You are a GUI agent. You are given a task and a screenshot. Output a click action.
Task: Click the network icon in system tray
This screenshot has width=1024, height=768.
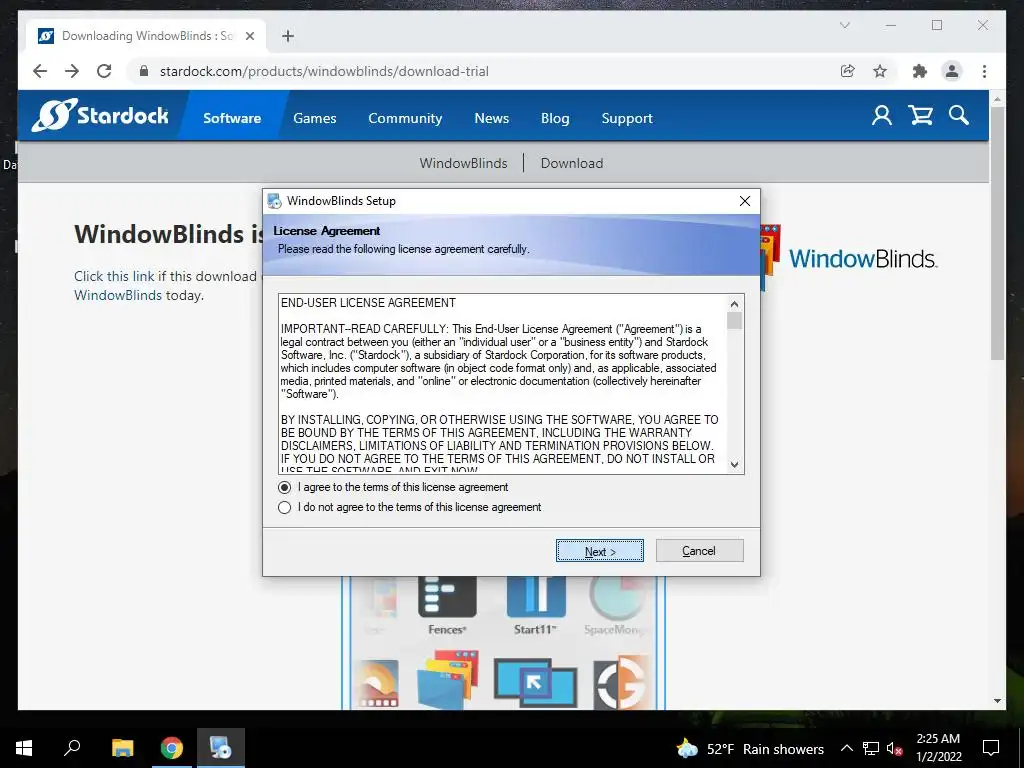[871, 748]
